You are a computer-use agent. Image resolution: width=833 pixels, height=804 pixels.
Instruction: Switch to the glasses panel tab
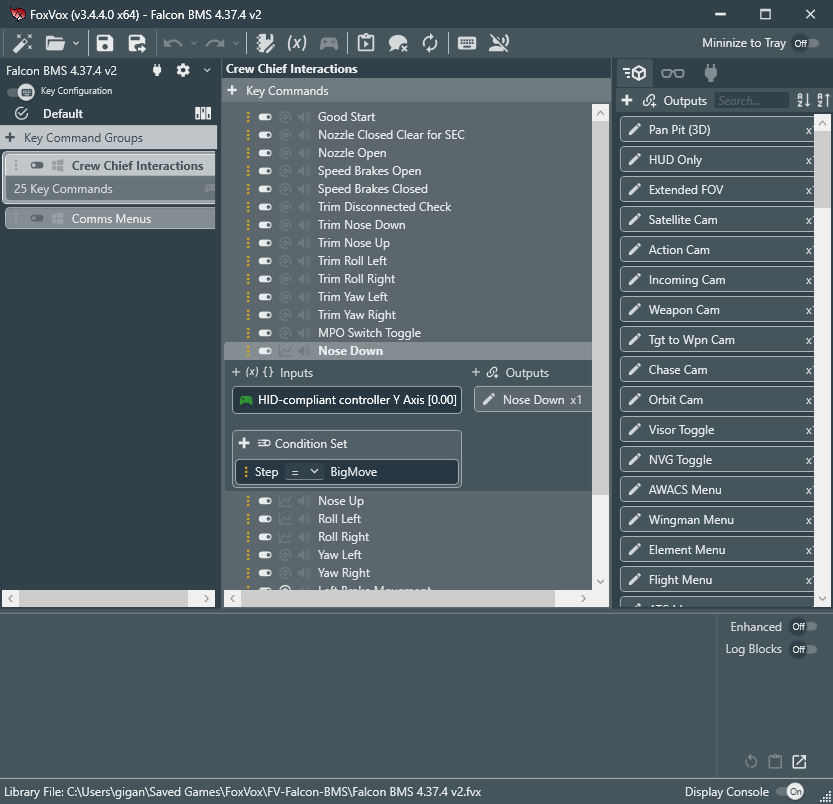click(x=673, y=73)
